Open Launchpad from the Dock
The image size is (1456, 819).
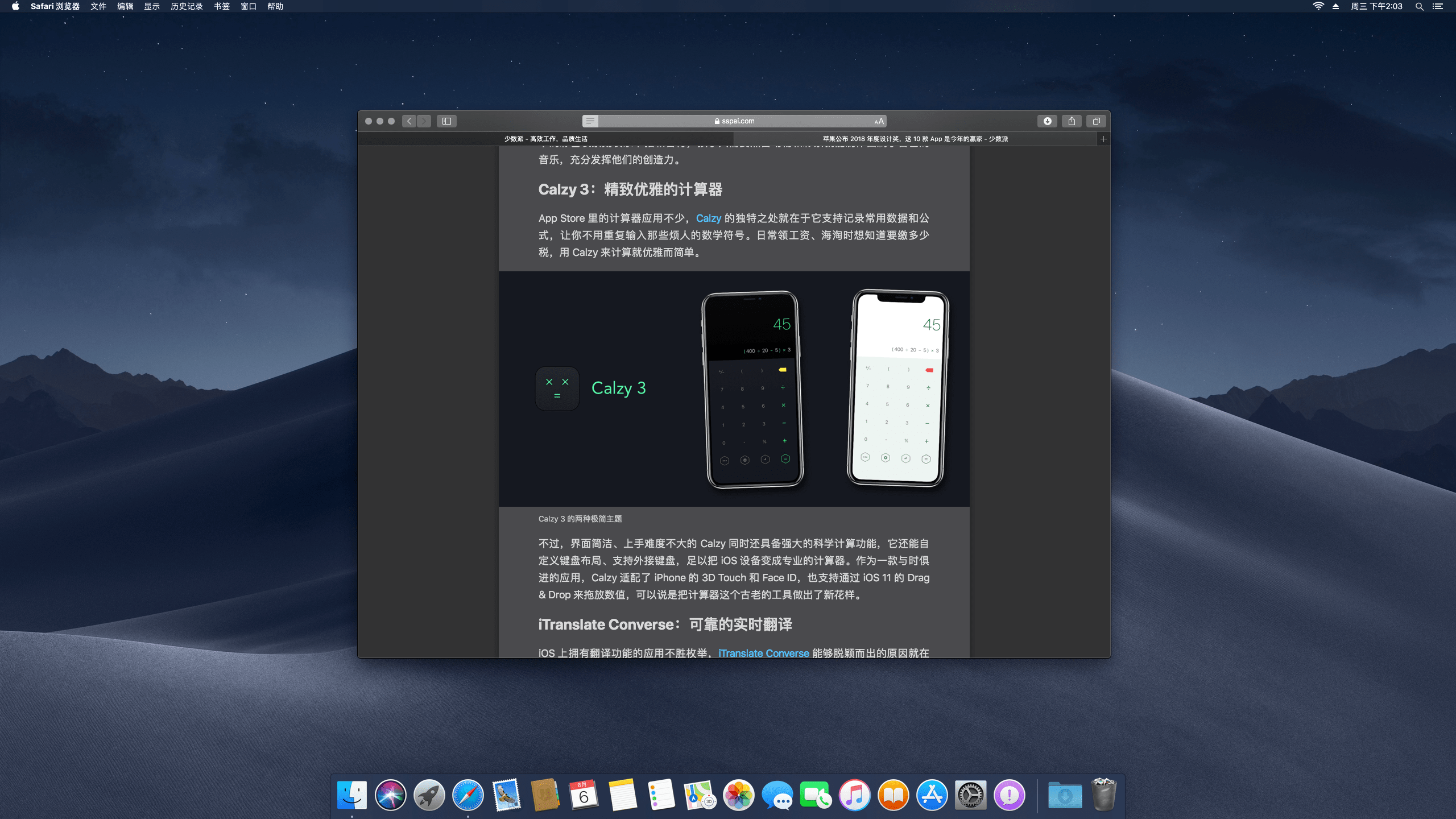click(429, 795)
